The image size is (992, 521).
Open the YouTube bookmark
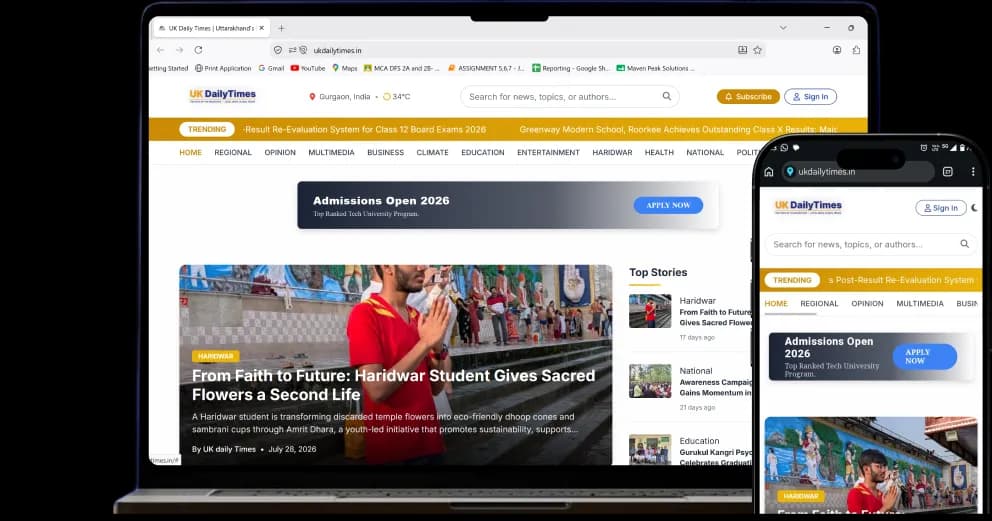click(x=308, y=68)
